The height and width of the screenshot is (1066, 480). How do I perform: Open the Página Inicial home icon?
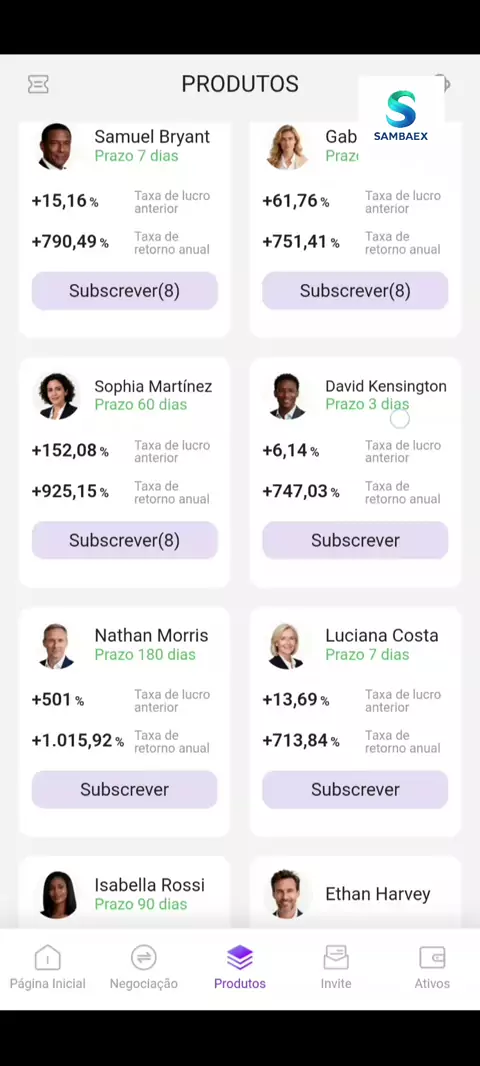pos(48,957)
